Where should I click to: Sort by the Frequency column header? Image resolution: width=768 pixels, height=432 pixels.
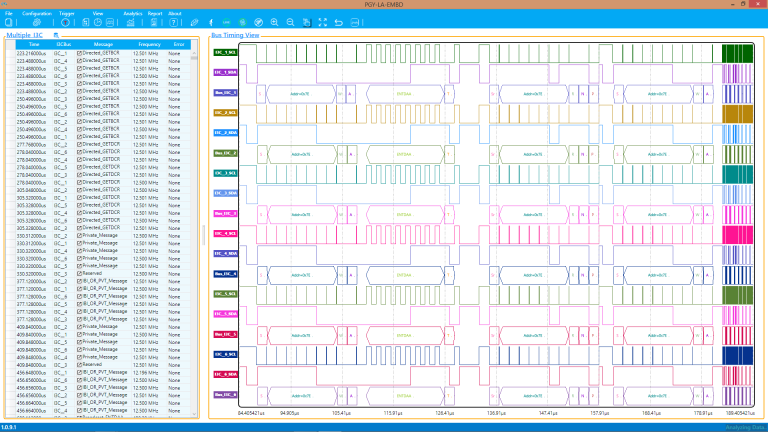(149, 44)
